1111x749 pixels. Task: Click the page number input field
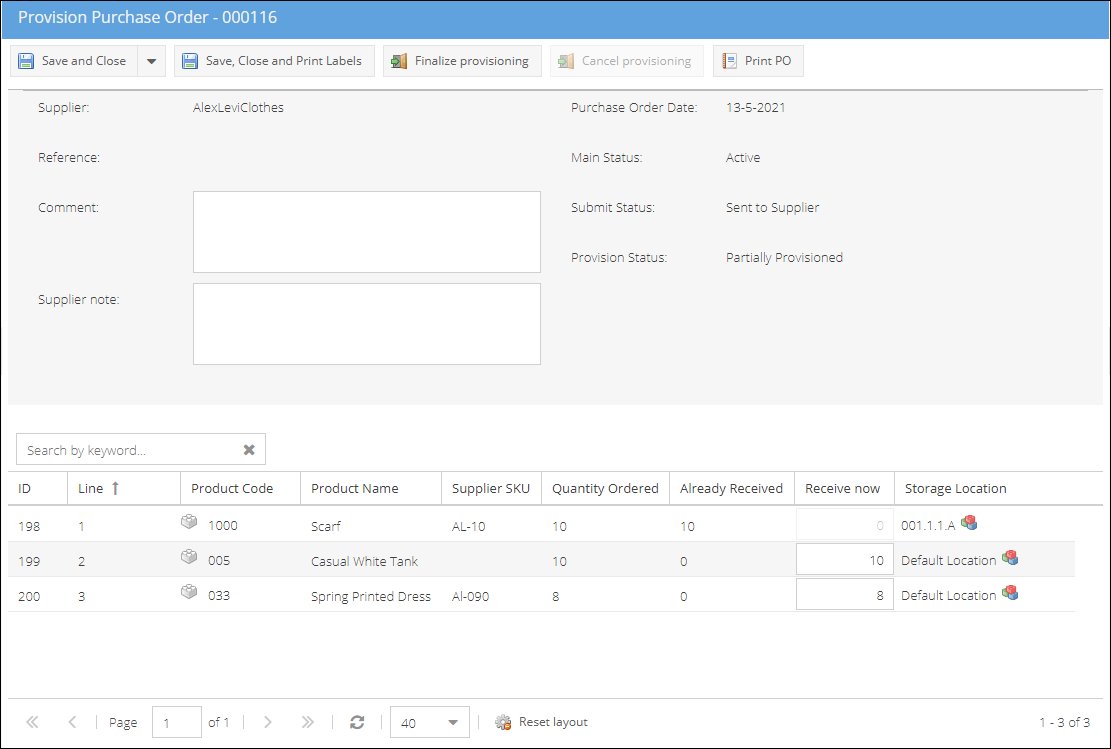[x=176, y=722]
